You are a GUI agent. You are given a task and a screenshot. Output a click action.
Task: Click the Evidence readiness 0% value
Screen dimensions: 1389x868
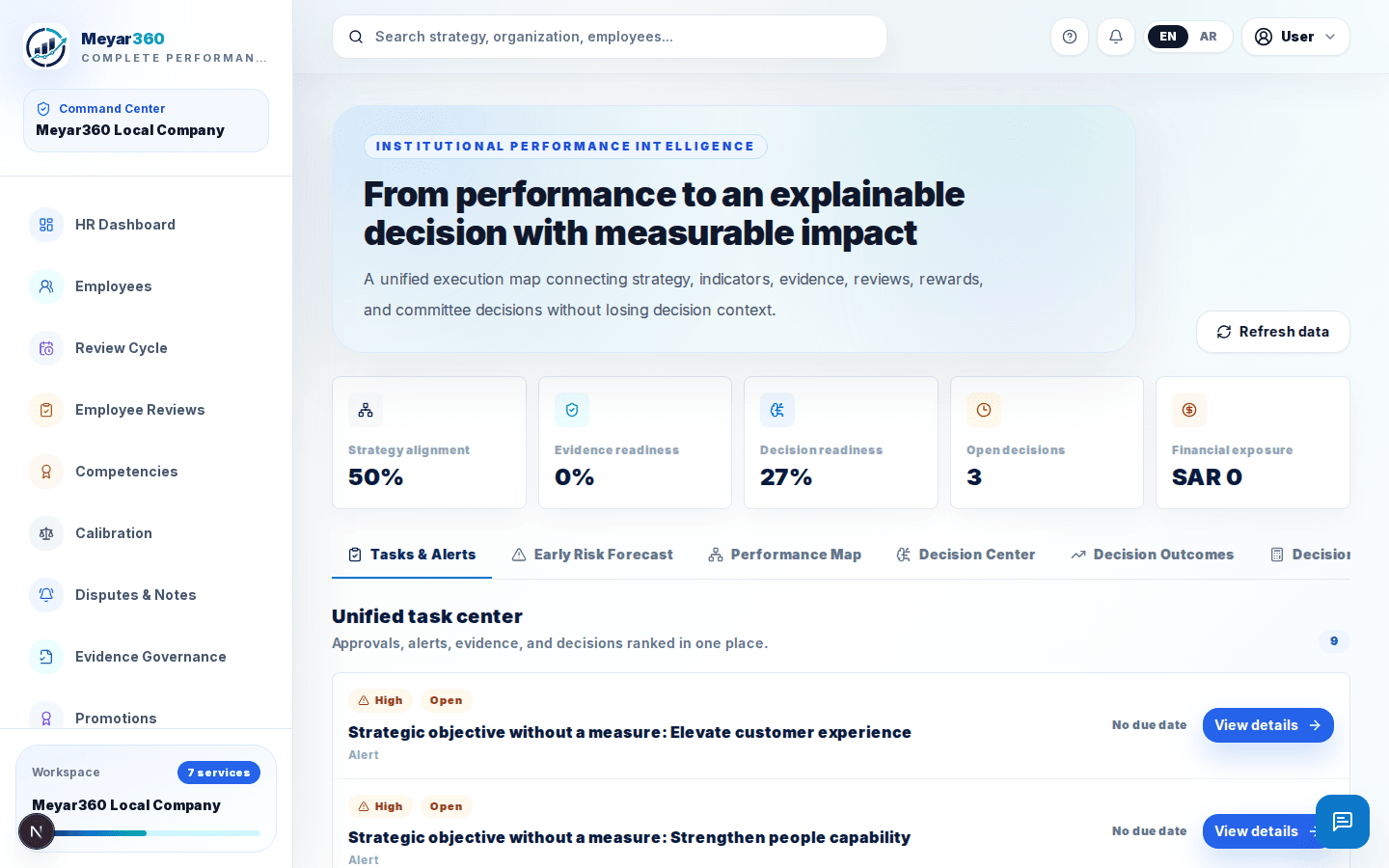click(574, 477)
